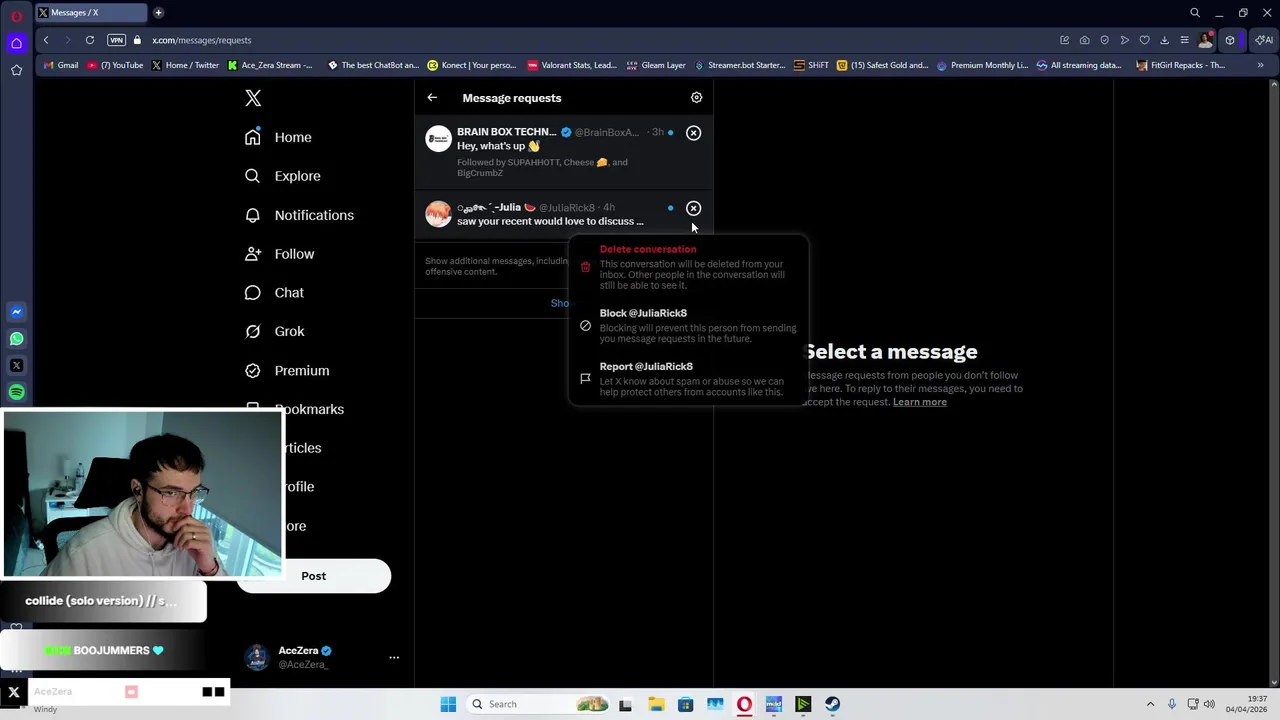Click the heart bookmark icon in address bar
The width and height of the screenshot is (1280, 720).
click(1144, 40)
